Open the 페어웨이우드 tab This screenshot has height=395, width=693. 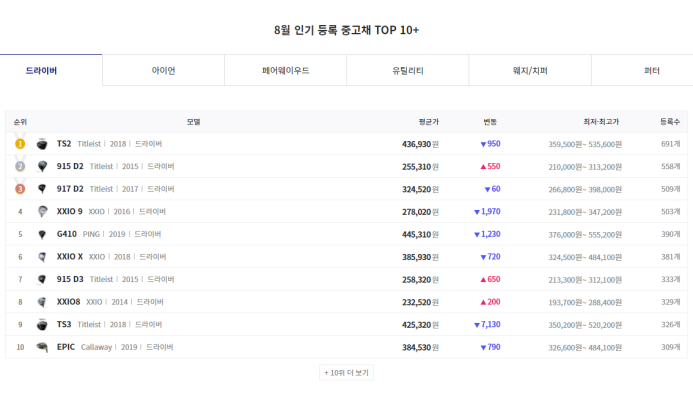click(x=286, y=70)
